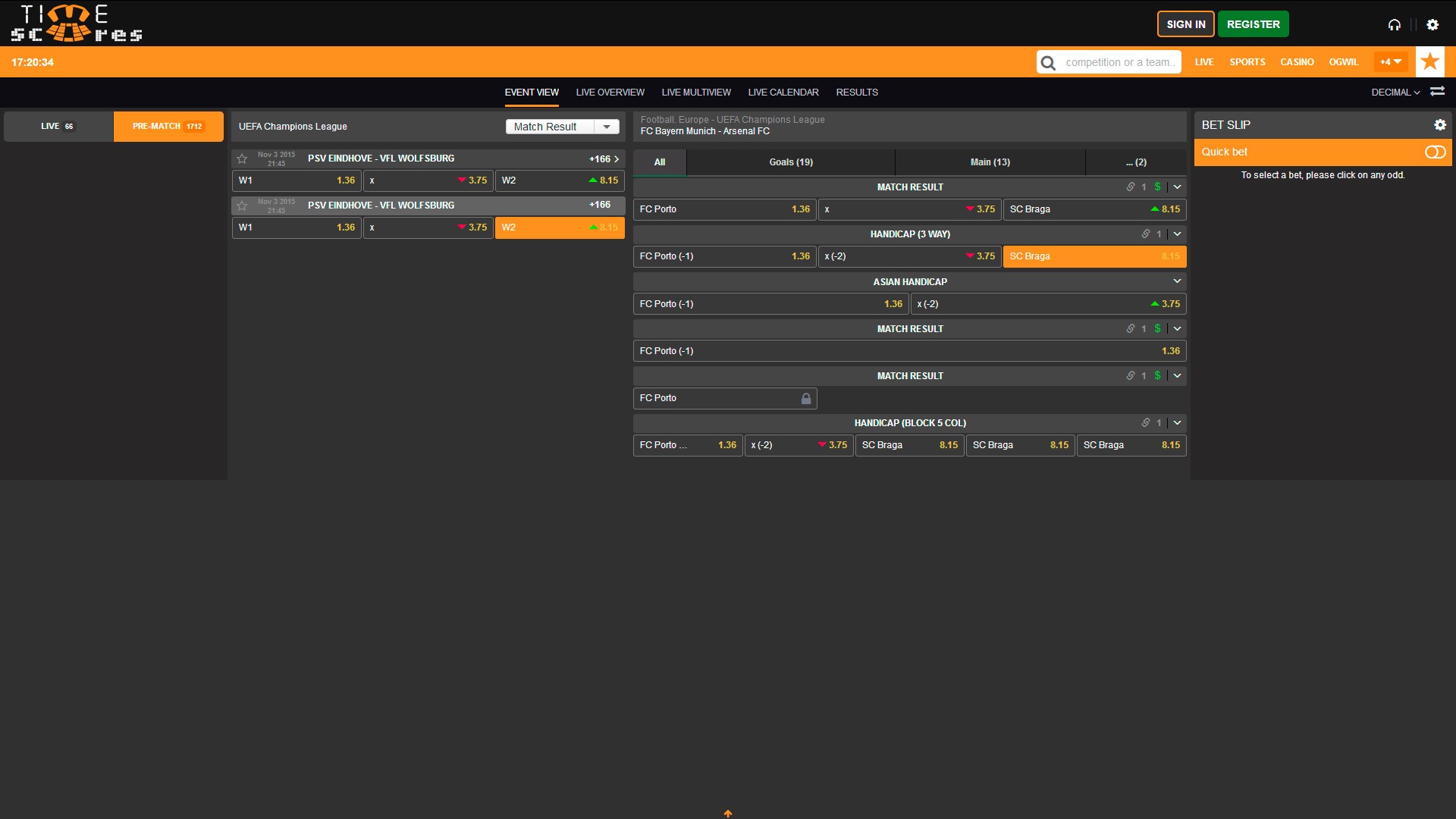This screenshot has width=1456, height=819.
Task: Select FC Porto (-1) 1.36 in Asian Handicap
Action: [x=770, y=304]
